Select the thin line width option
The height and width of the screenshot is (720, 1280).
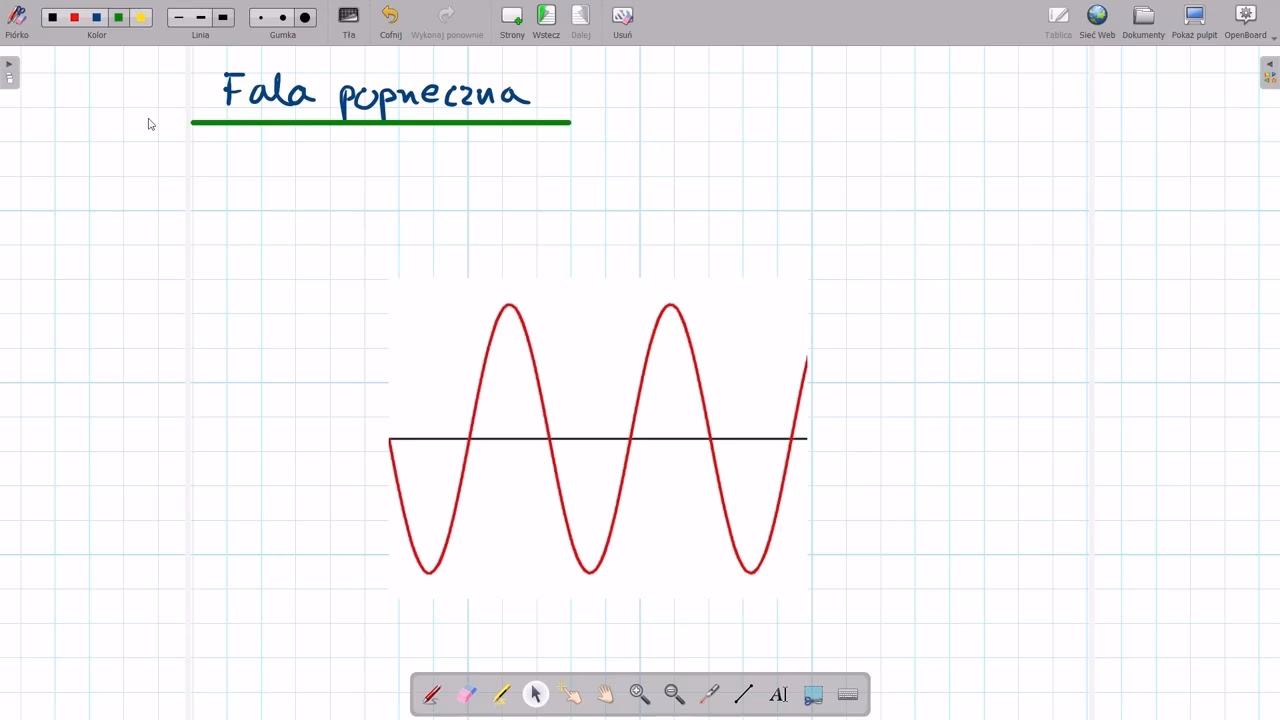click(x=179, y=18)
